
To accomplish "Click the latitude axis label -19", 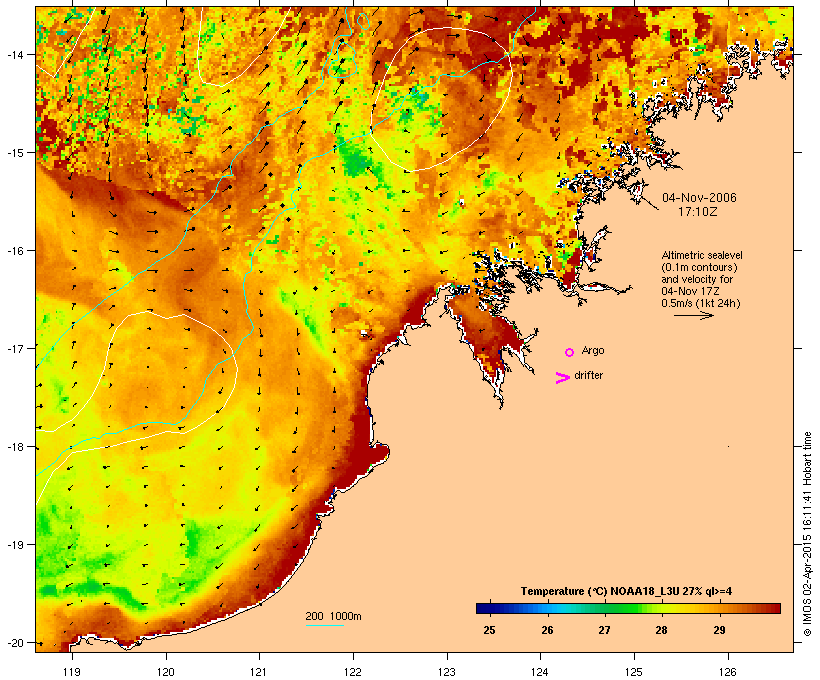I will click(x=15, y=545).
